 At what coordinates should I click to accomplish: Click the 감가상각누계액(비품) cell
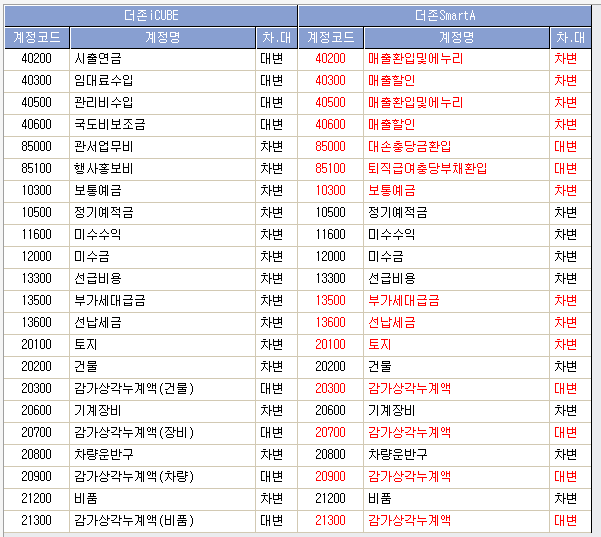(x=163, y=521)
